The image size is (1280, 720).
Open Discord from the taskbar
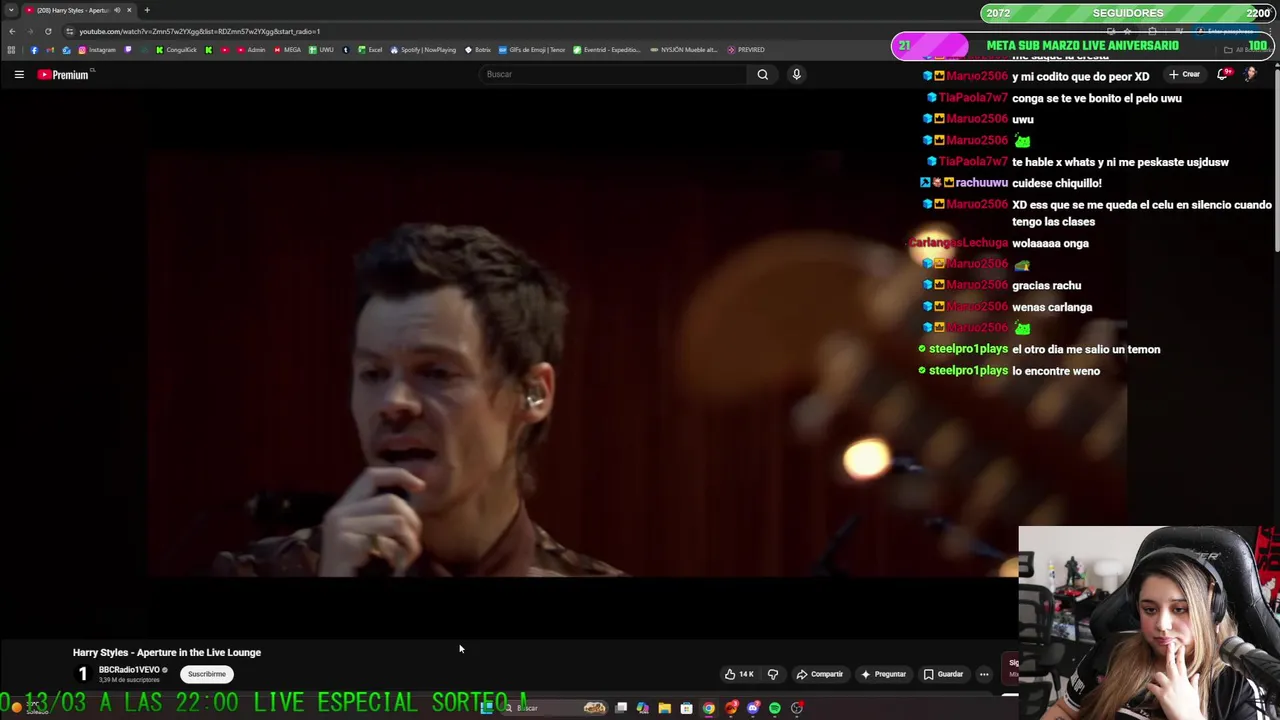753,708
